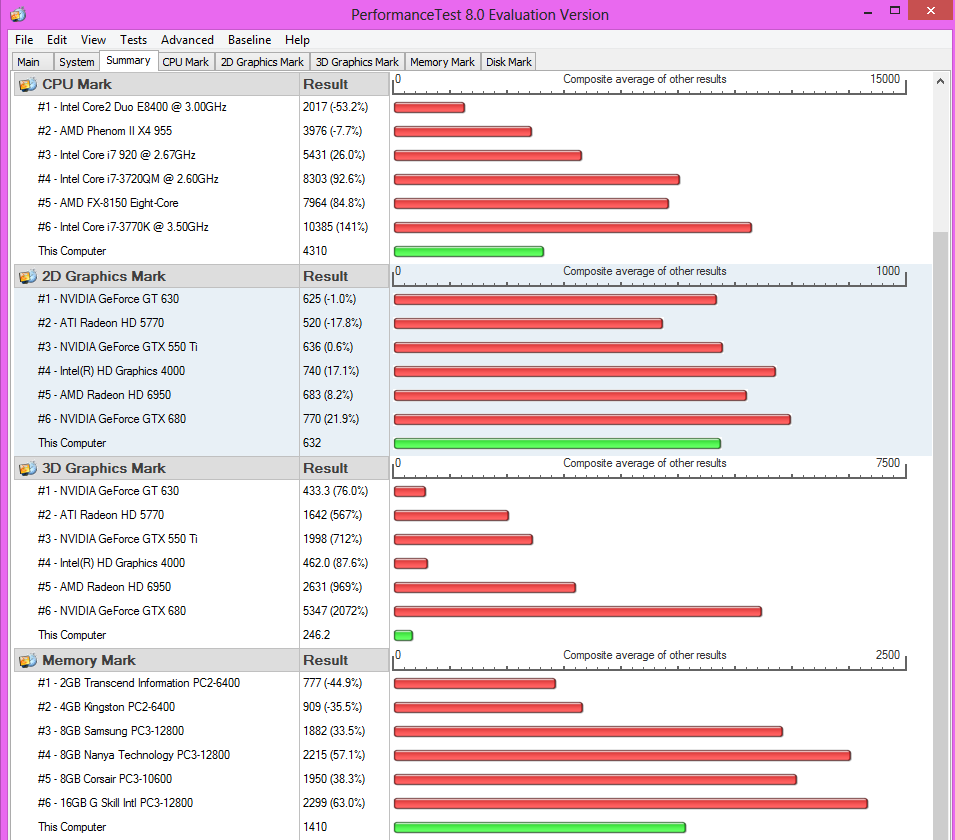Click the green Memory Mark This Computer bar

pos(540,827)
